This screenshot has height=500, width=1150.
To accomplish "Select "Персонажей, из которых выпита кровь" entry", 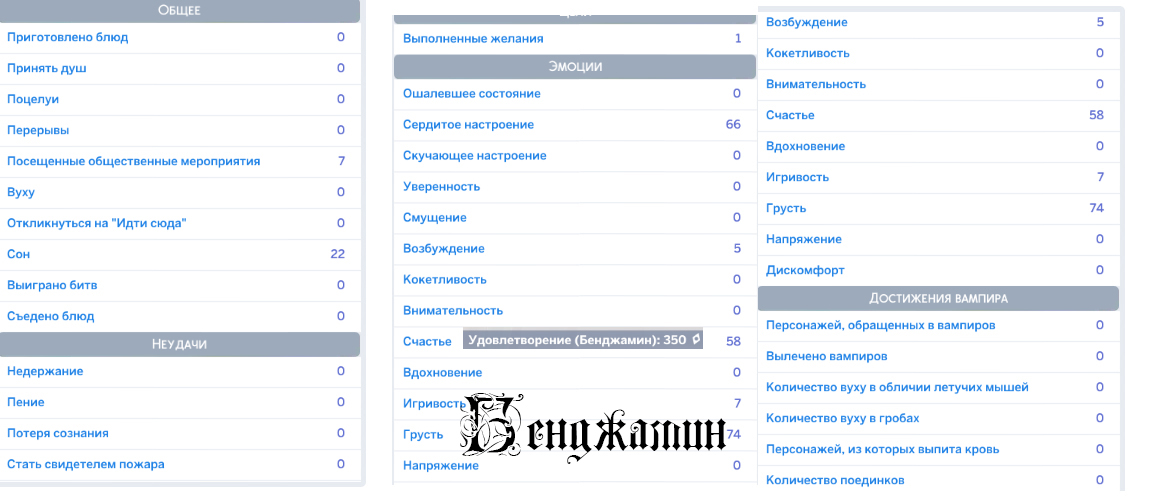I will click(x=938, y=449).
